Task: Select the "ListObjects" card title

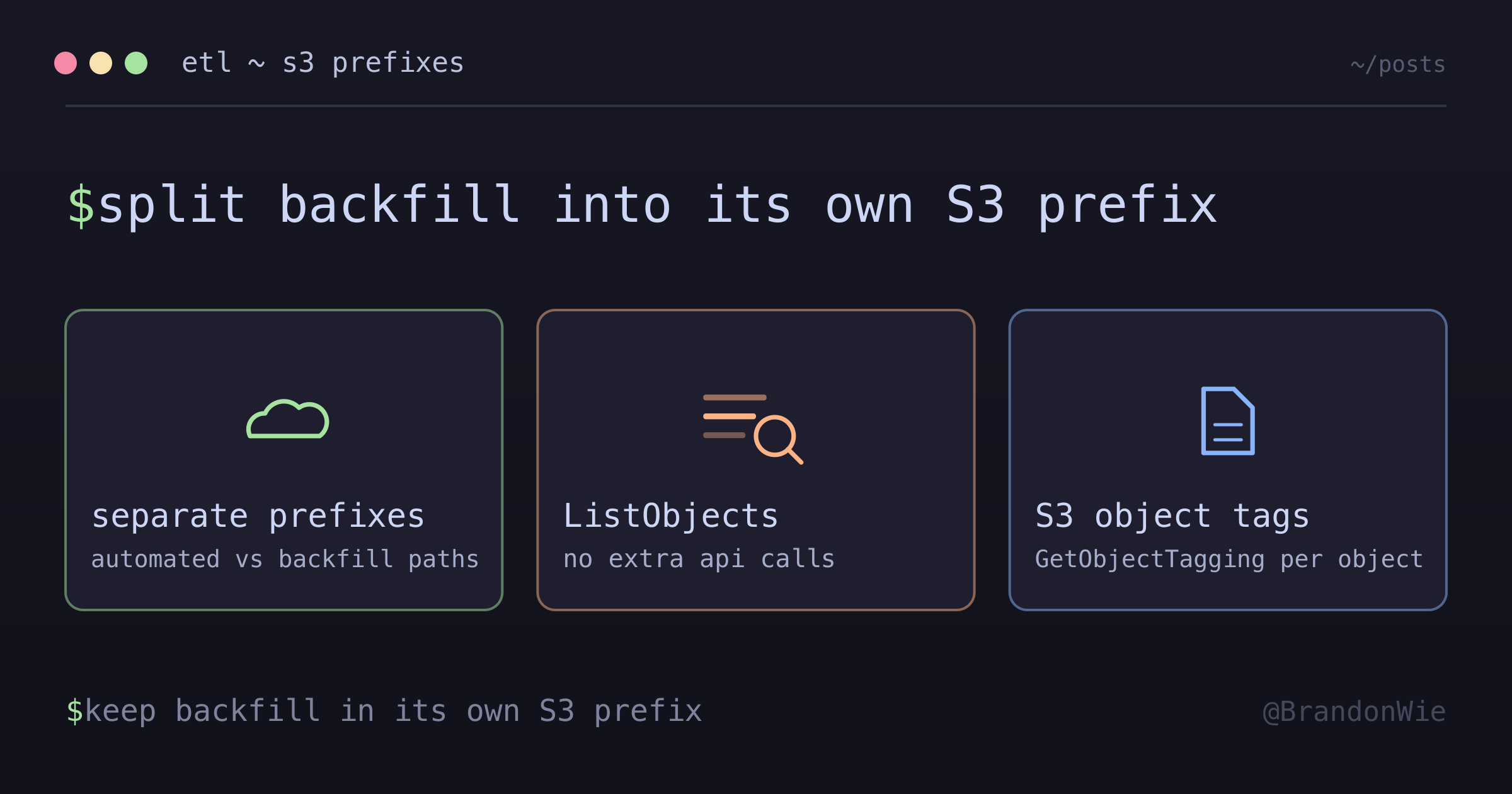Action: 671,516
